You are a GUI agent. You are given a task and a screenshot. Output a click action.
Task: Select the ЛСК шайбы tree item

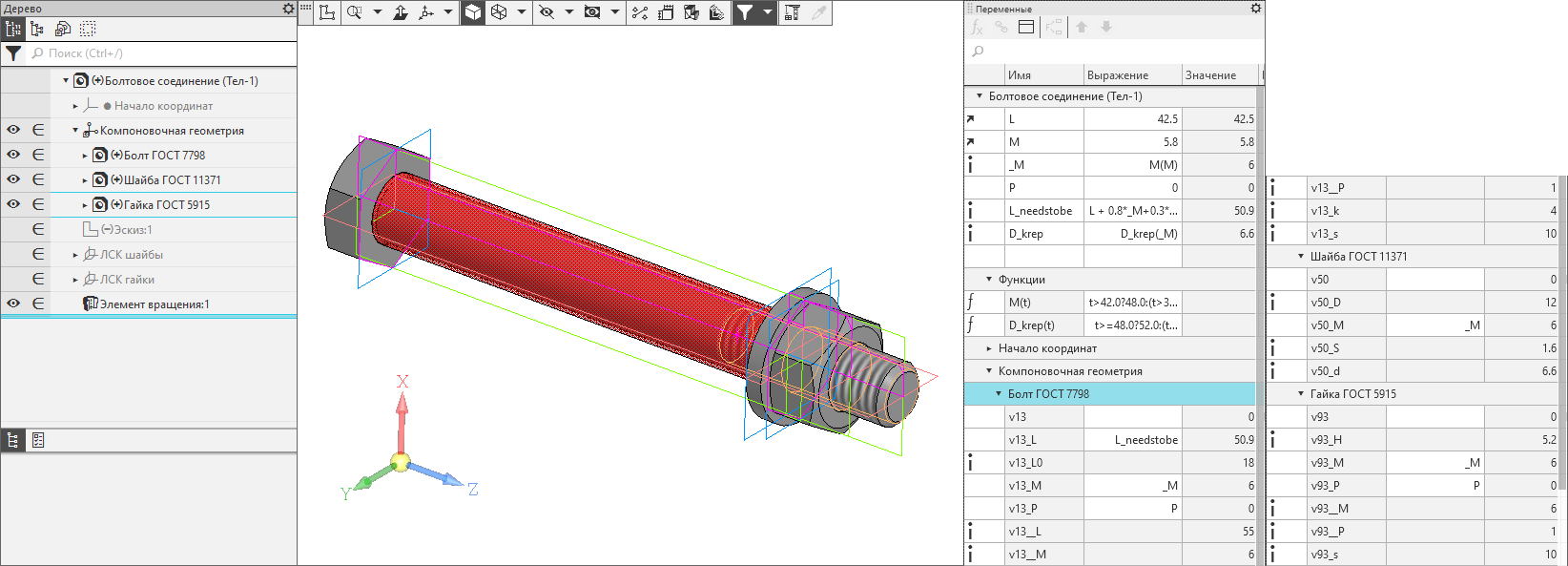pyautogui.click(x=132, y=255)
